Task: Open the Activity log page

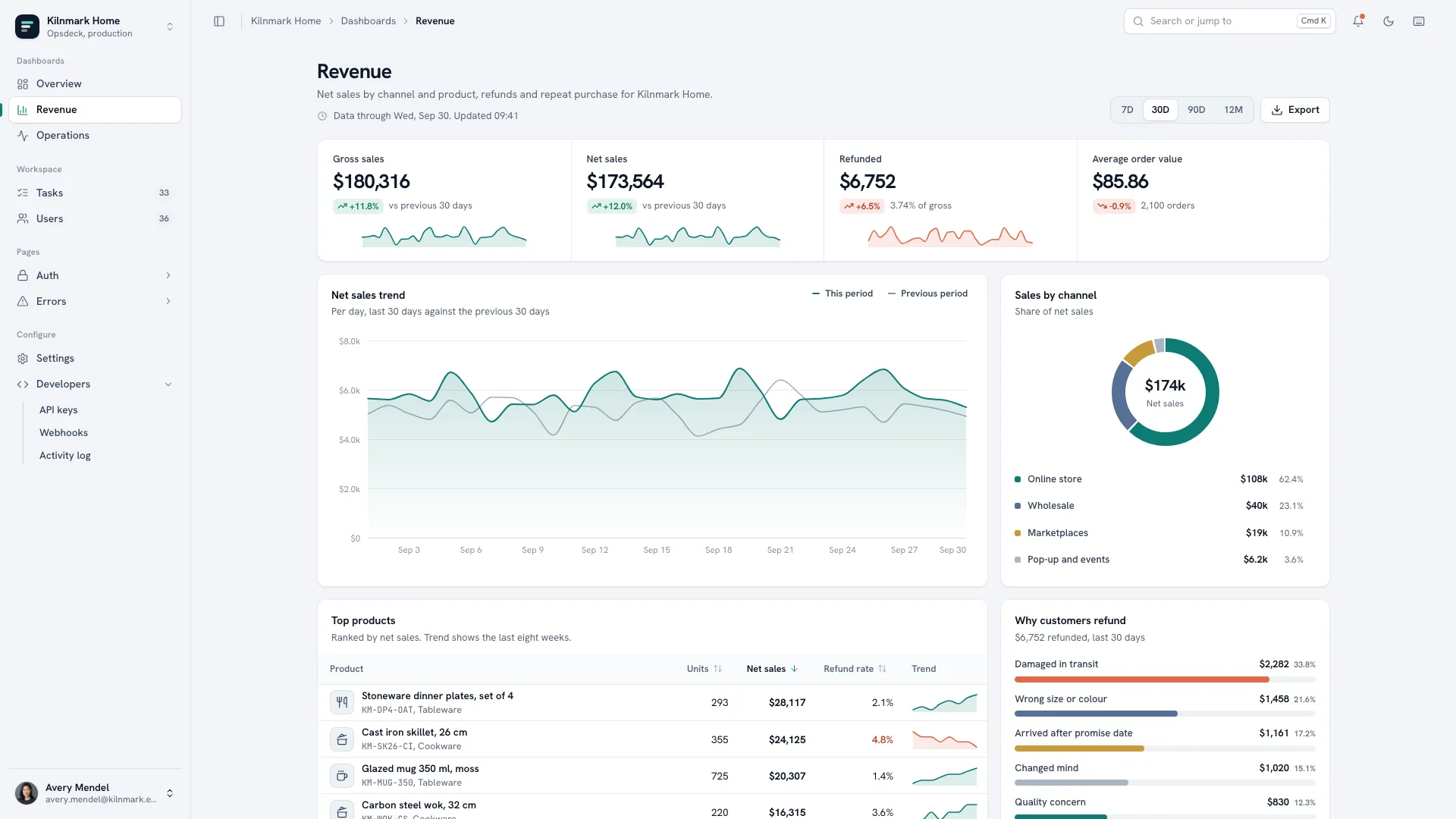Action: (x=65, y=456)
